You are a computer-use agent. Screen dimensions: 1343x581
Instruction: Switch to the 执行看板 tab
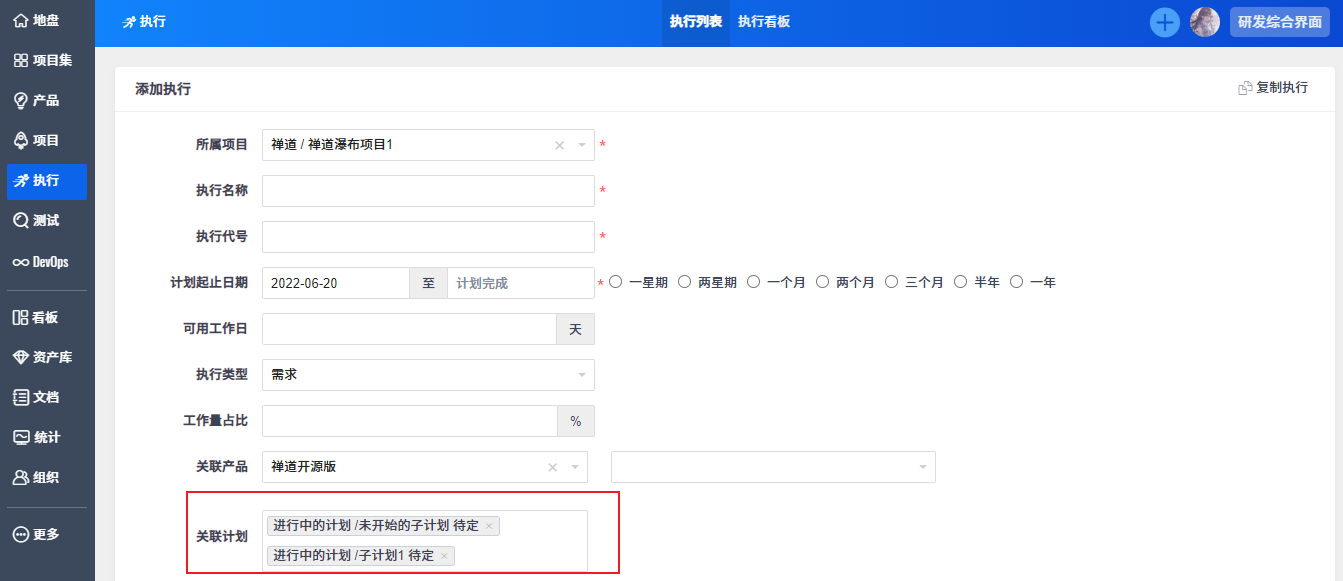pyautogui.click(x=764, y=22)
